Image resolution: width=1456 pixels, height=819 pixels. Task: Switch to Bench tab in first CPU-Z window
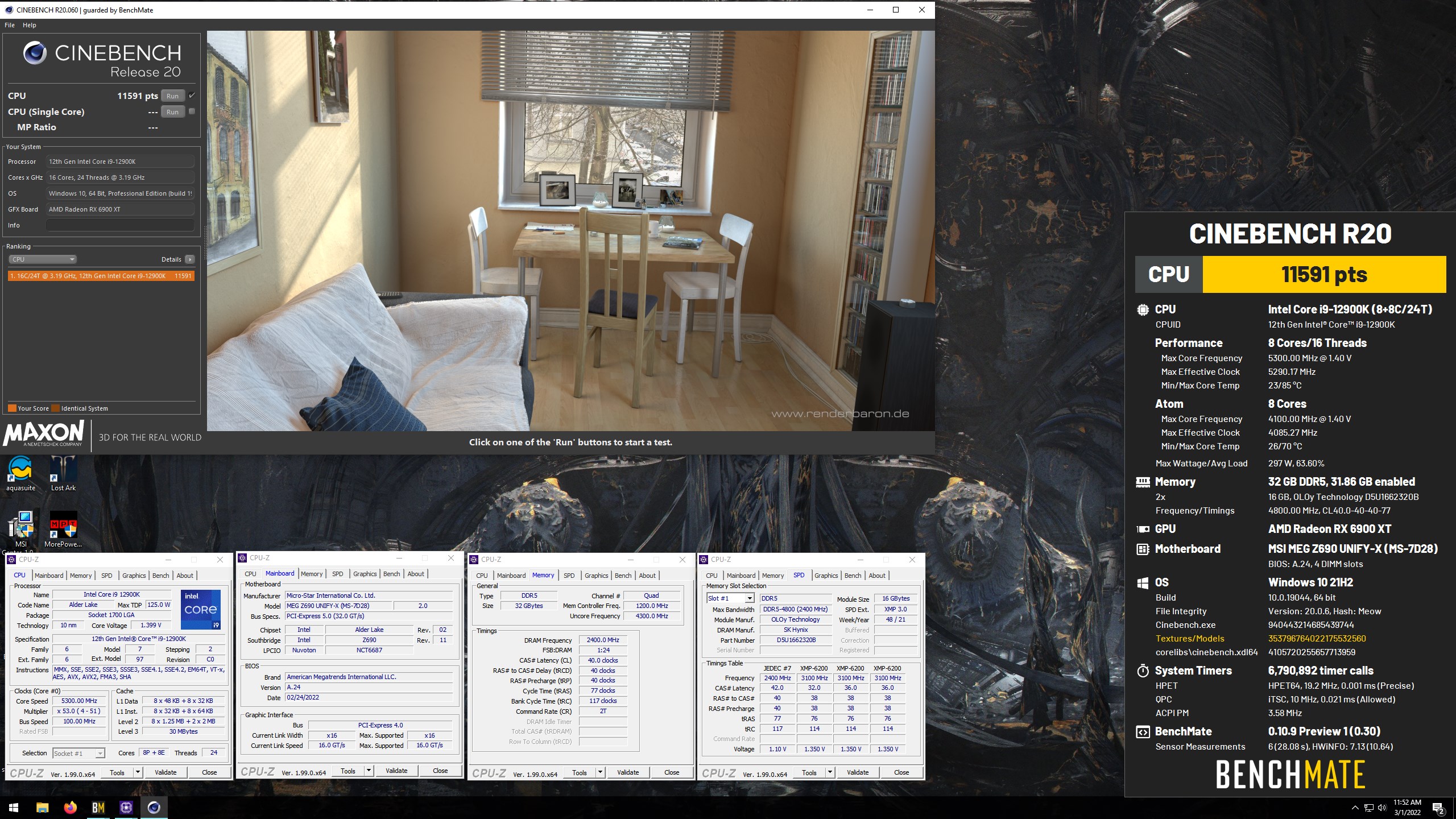[x=161, y=576]
